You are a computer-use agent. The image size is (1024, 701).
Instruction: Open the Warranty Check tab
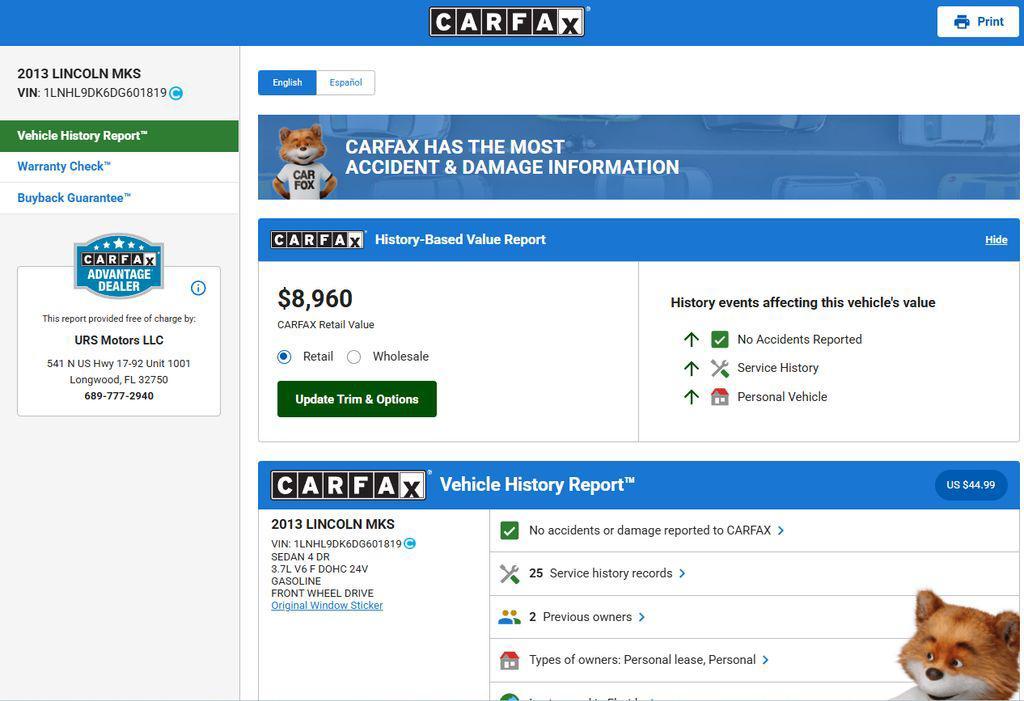pyautogui.click(x=119, y=167)
